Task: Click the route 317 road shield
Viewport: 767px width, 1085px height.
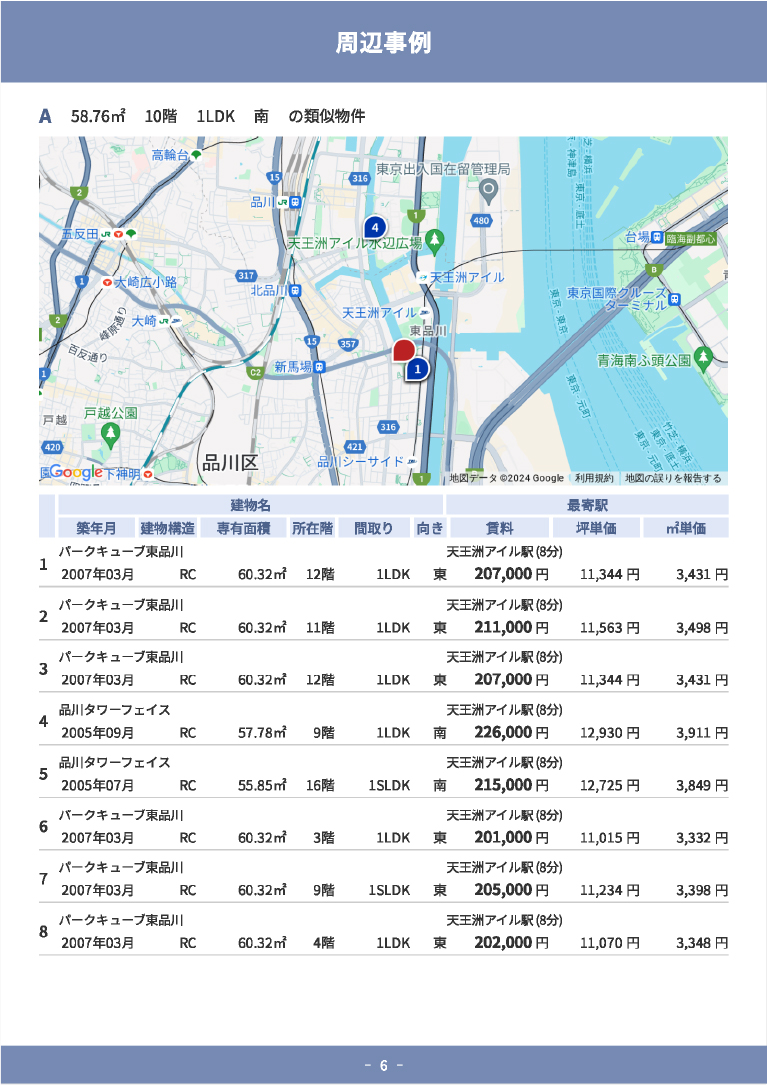Action: 246,275
